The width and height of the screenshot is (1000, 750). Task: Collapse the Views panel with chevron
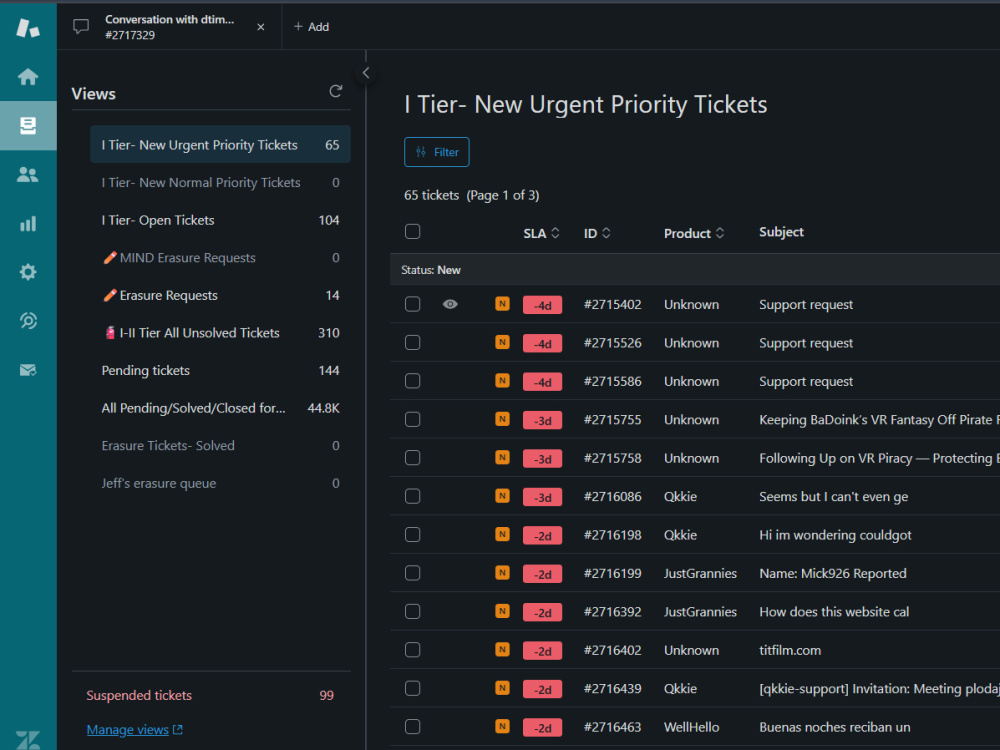click(x=365, y=73)
